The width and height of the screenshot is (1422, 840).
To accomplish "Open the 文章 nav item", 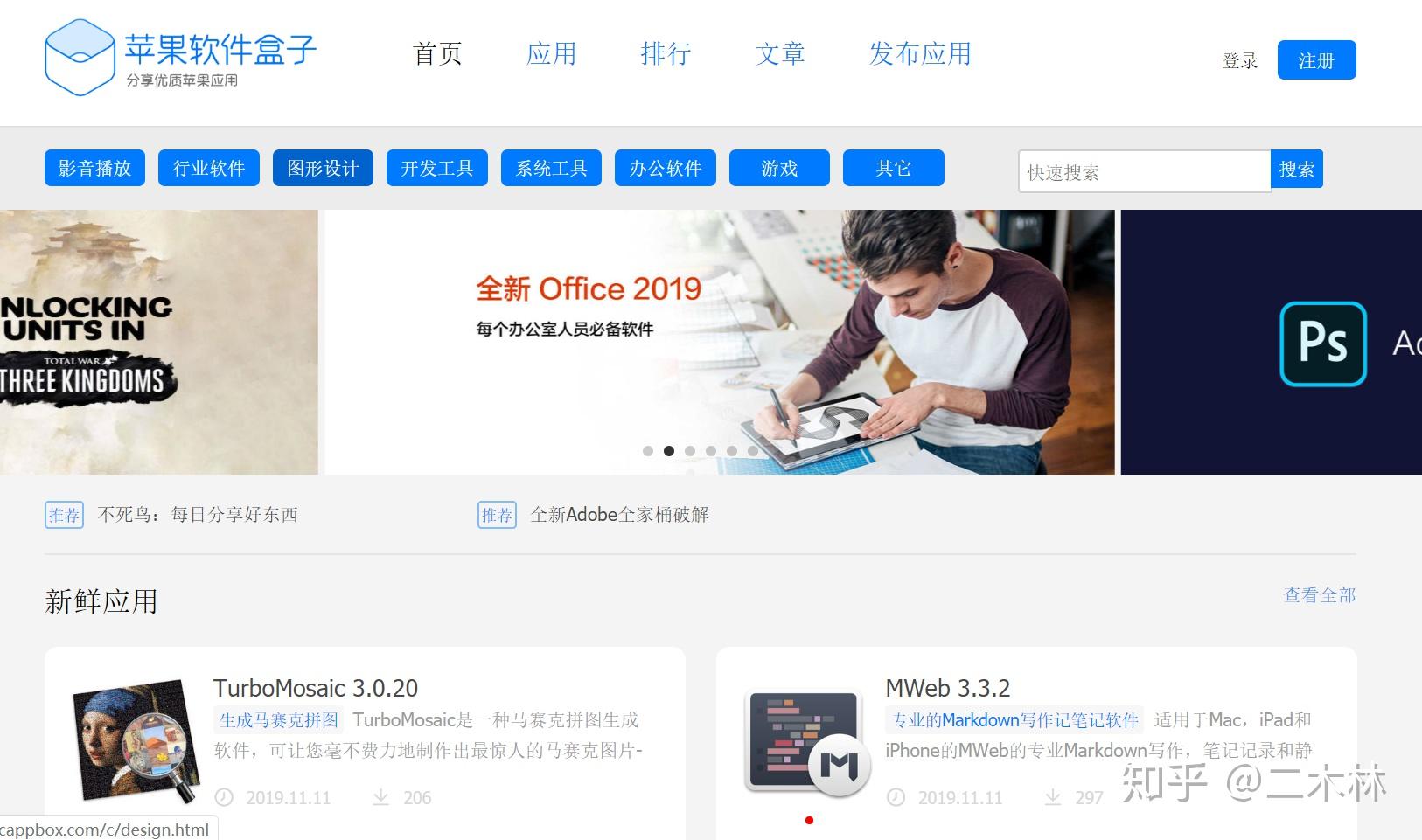I will tap(780, 54).
